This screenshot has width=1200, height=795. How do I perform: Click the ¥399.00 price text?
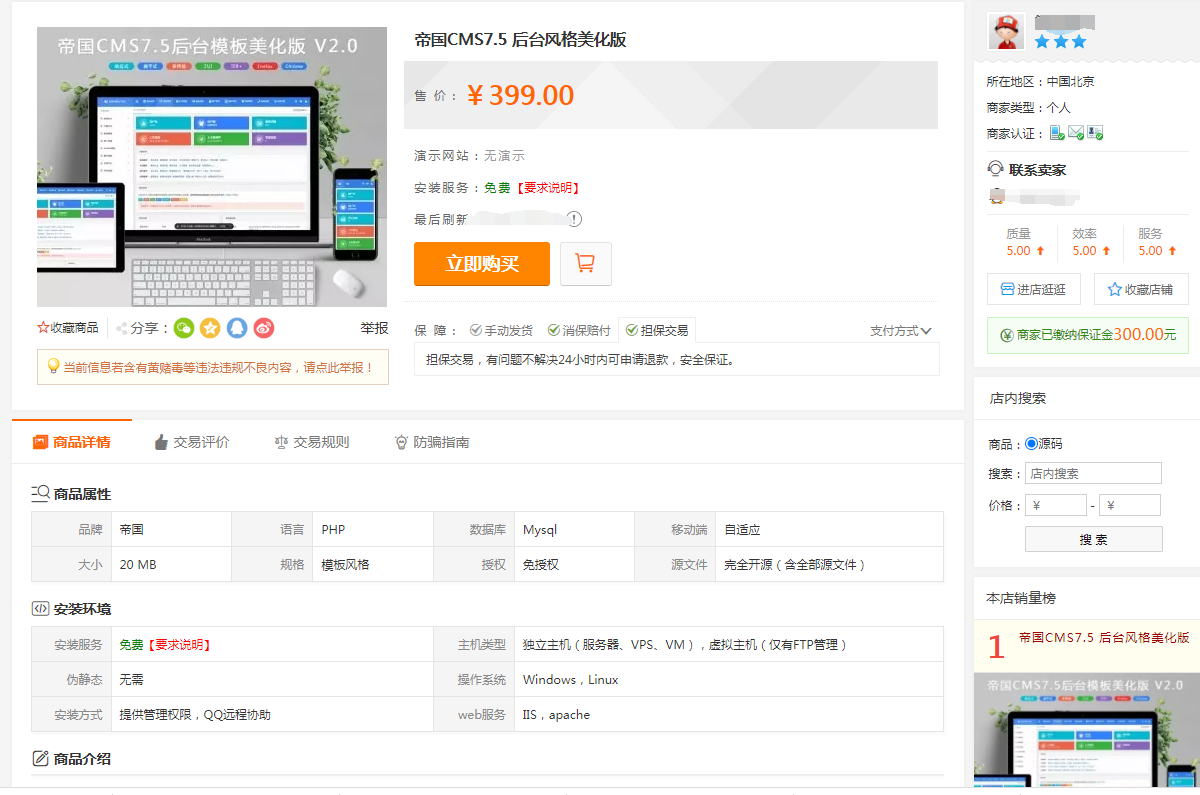pyautogui.click(x=520, y=95)
